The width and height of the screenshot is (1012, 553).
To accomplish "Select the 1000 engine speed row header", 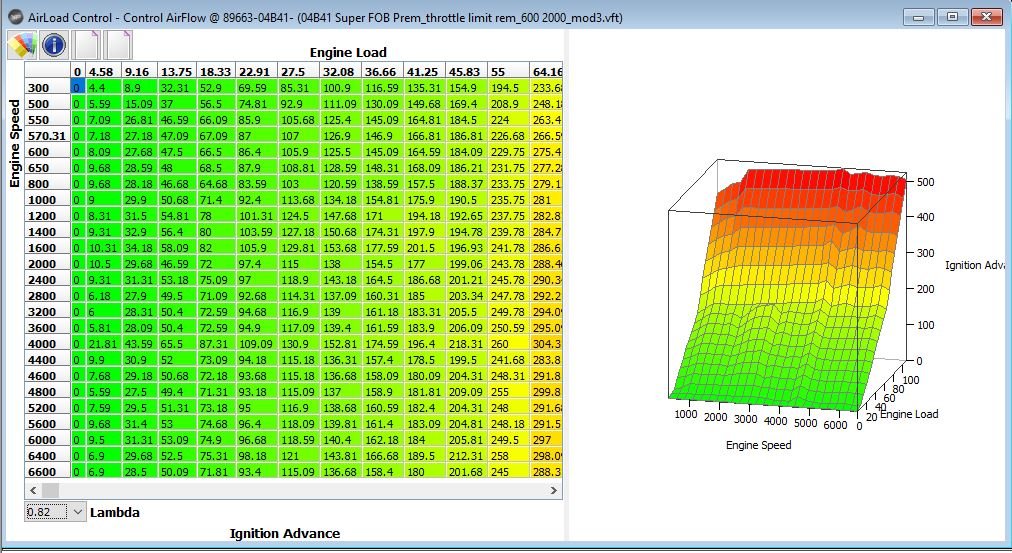I will [x=47, y=199].
